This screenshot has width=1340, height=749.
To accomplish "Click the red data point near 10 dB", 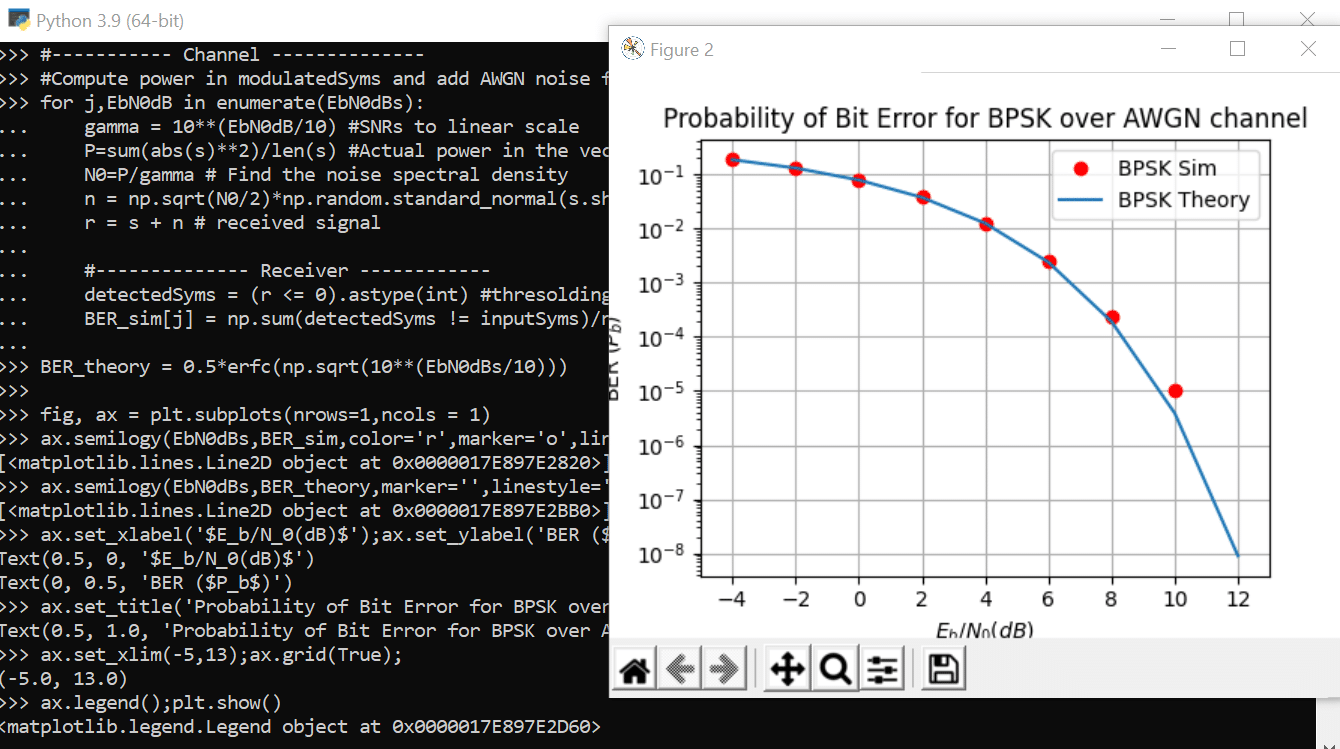I will click(1175, 390).
